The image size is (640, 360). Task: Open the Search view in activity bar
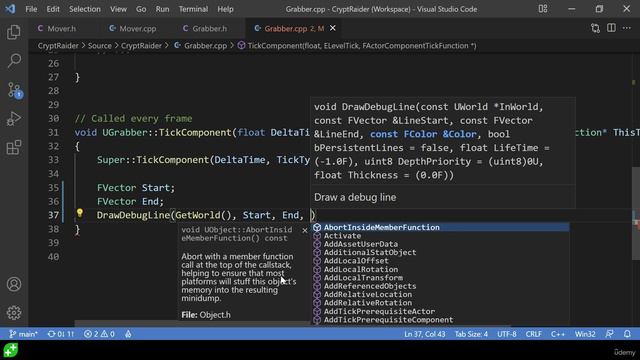(x=14, y=61)
